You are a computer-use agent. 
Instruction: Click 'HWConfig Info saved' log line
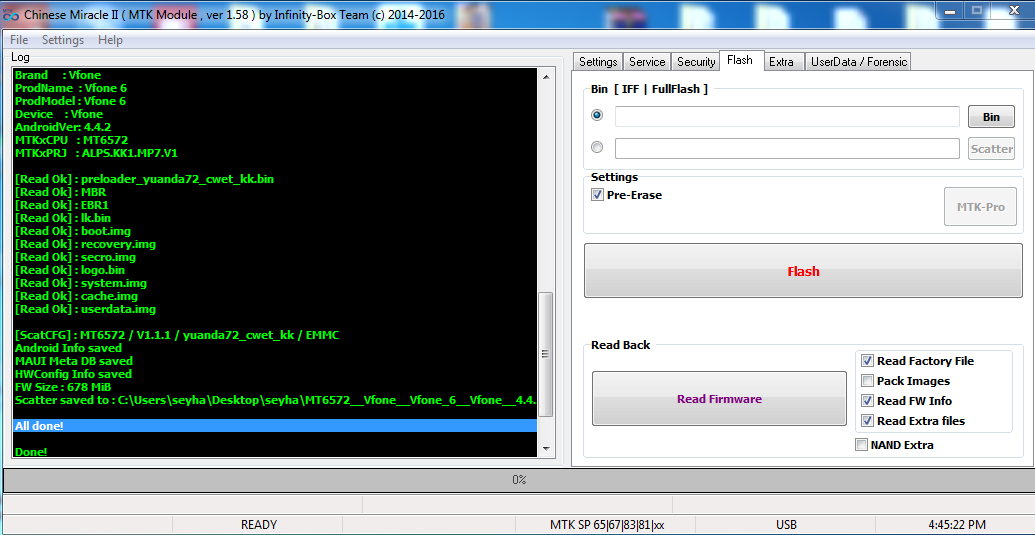73,374
